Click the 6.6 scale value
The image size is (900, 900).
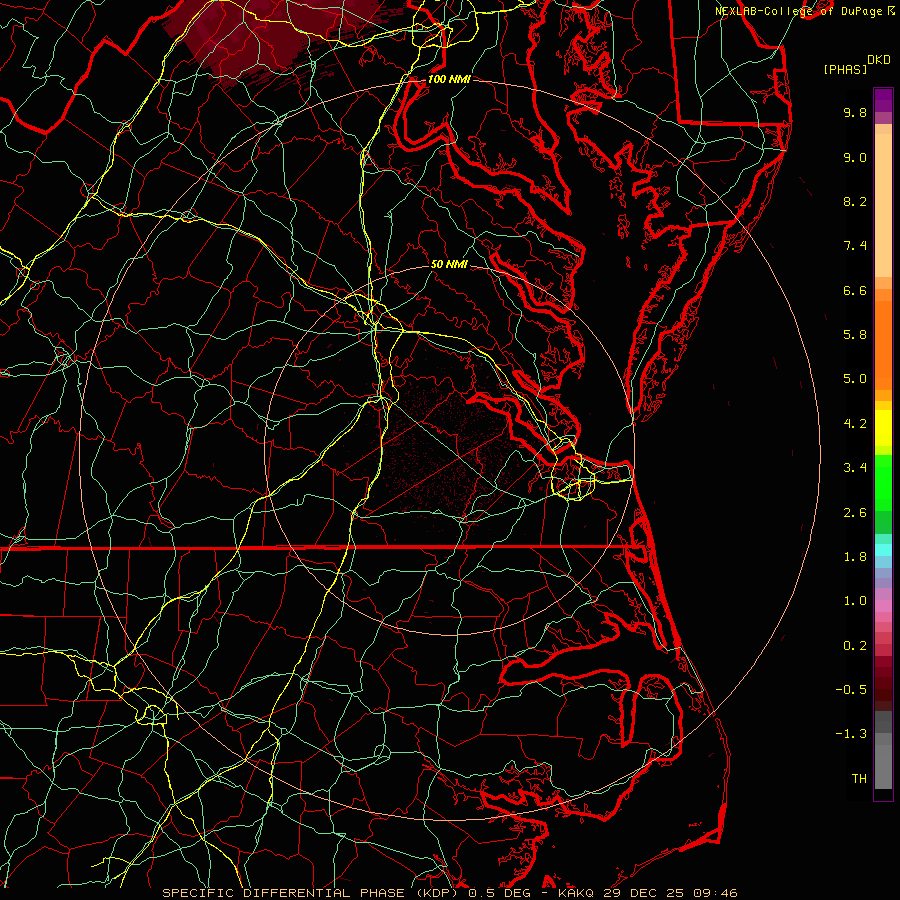click(x=855, y=290)
